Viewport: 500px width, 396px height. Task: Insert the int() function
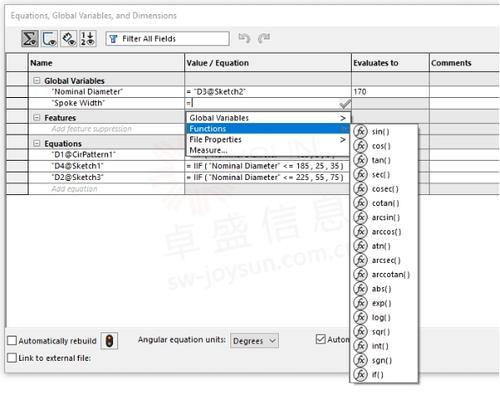coord(385,346)
